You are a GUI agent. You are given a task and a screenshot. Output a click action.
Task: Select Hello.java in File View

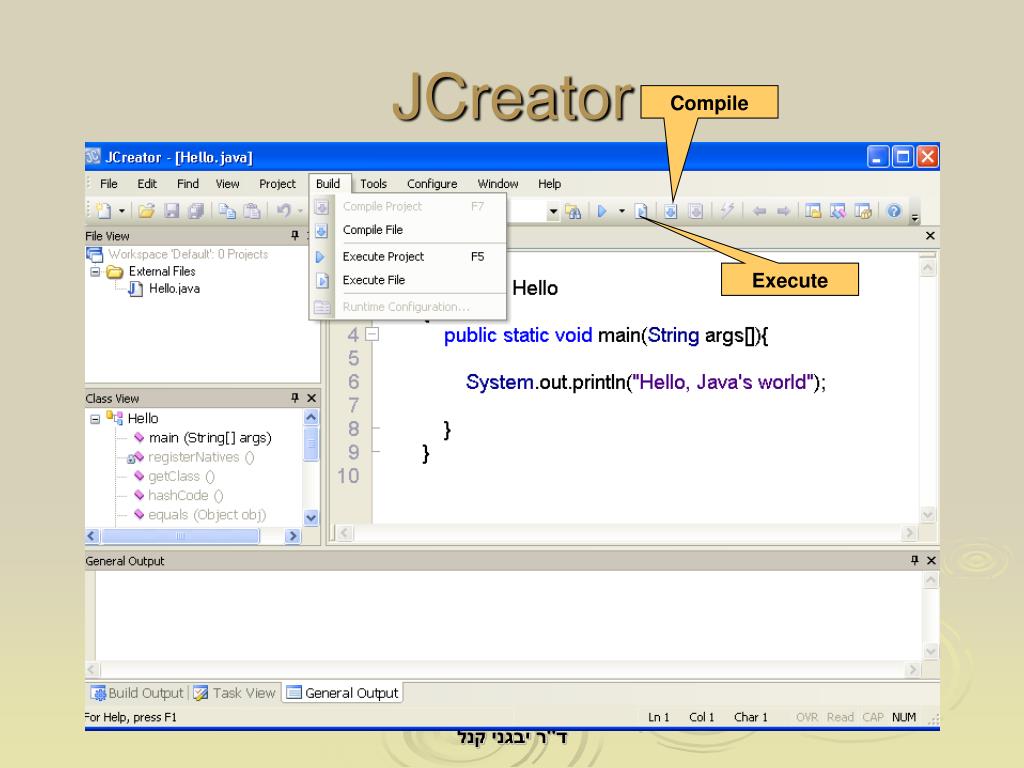(174, 289)
